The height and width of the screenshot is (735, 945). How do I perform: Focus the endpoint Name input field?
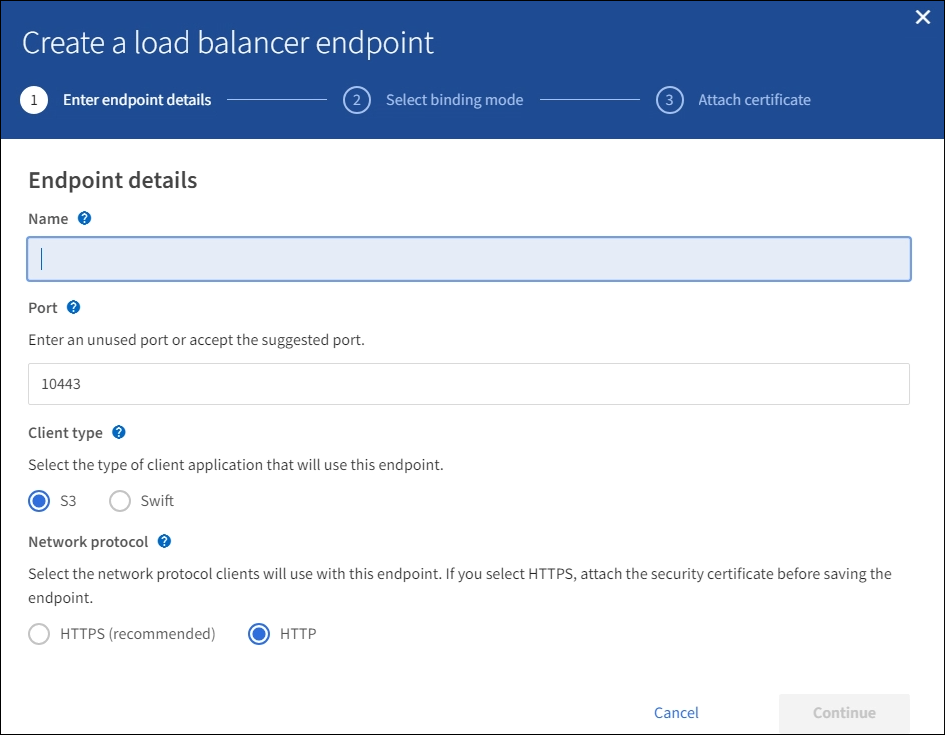pos(468,259)
